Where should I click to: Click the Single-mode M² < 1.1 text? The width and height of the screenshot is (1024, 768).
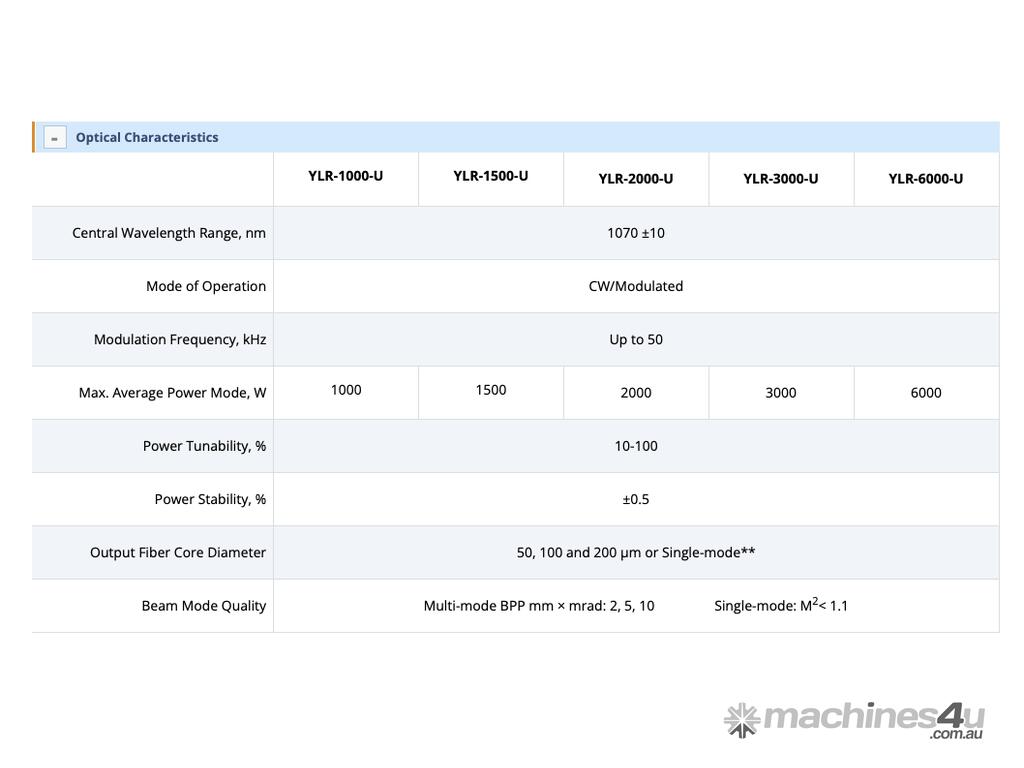(780, 605)
